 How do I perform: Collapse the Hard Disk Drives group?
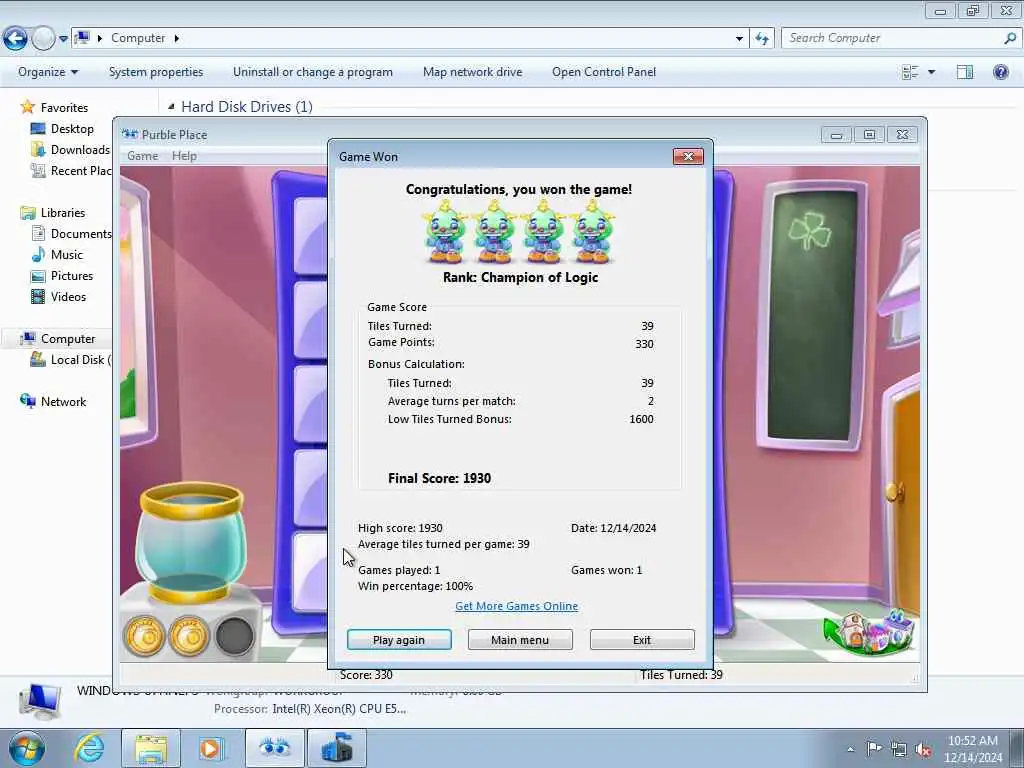tap(171, 106)
